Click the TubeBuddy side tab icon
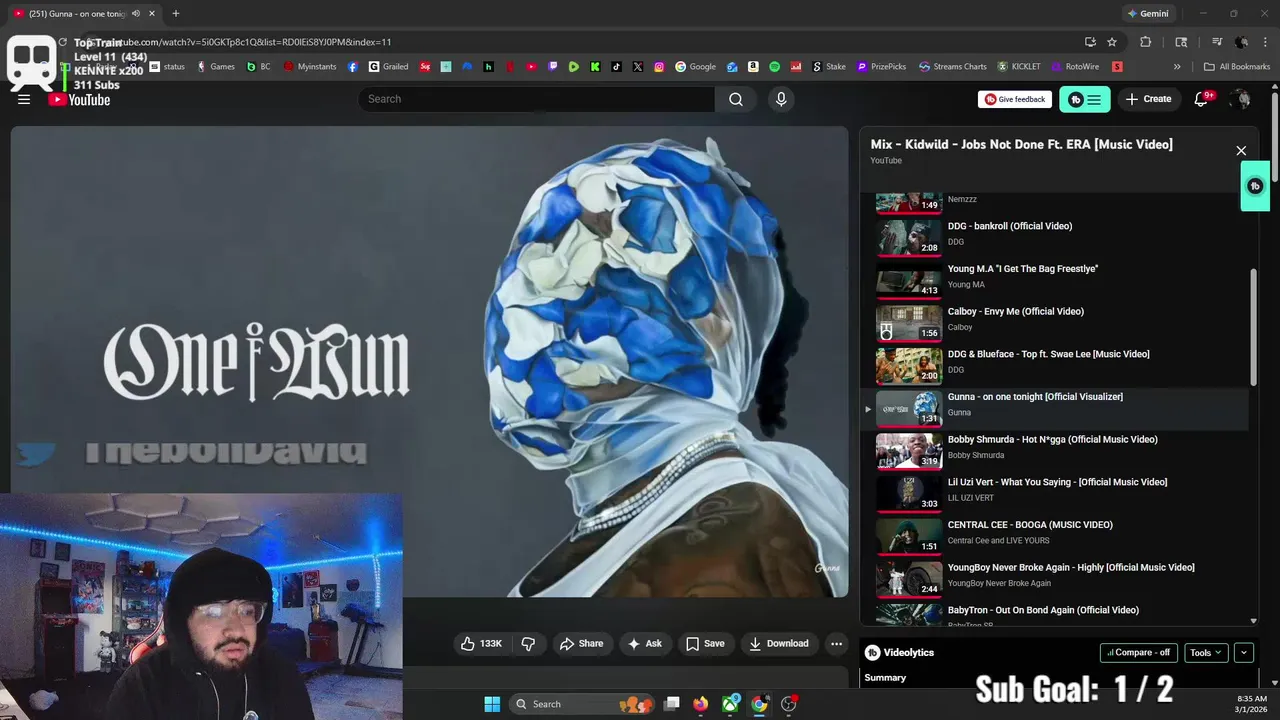The image size is (1280, 720). 1255,186
